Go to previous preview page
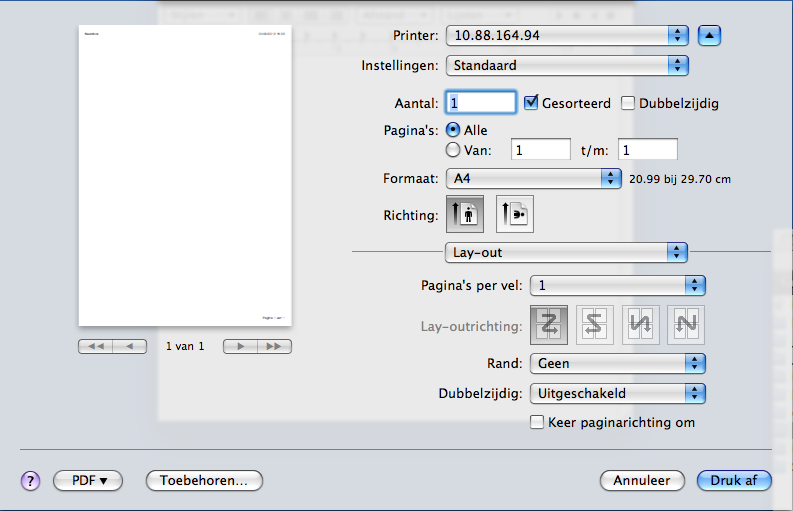Screen dimensions: 793x511 pyautogui.click(x=130, y=347)
